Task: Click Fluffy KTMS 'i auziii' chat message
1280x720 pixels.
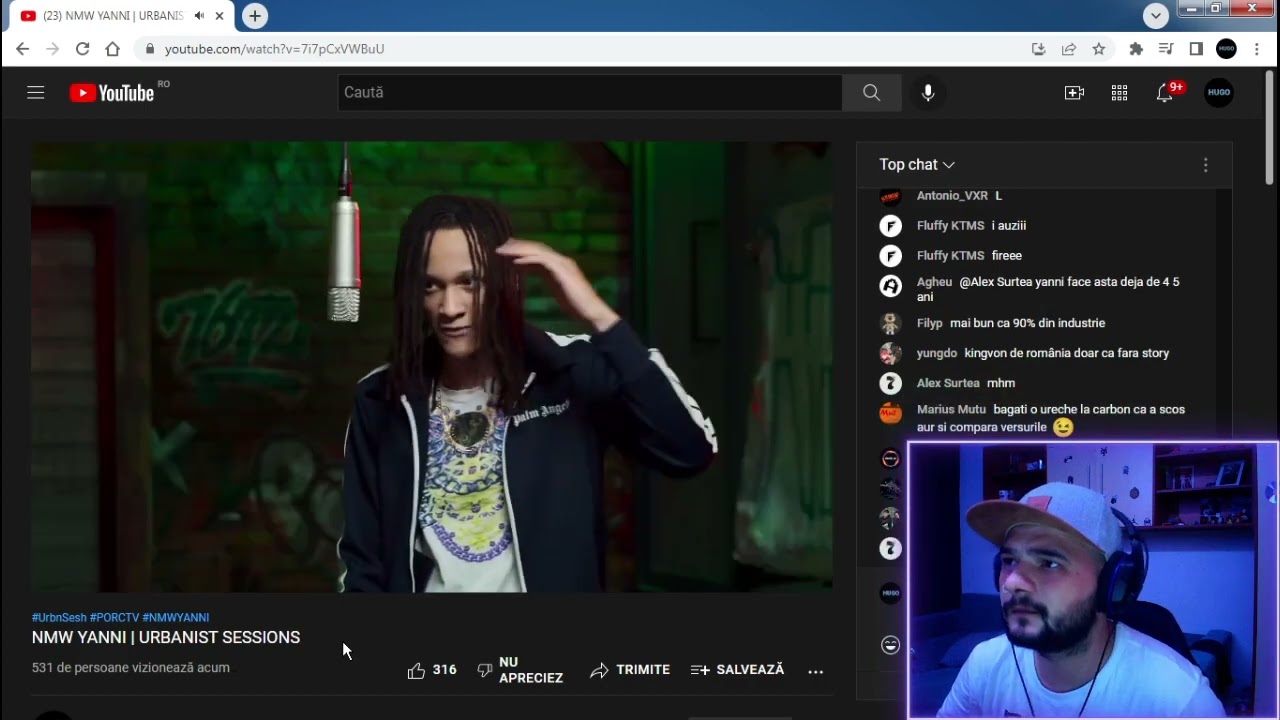Action: pos(1009,226)
